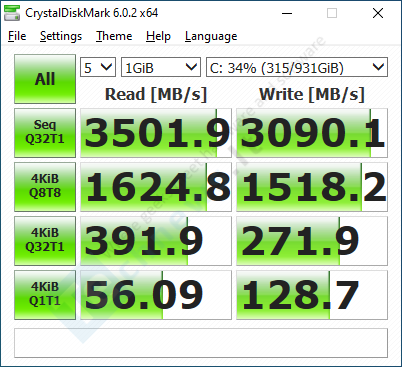Minimize the CrystalDiskMark window
402x367 pixels.
[287, 13]
